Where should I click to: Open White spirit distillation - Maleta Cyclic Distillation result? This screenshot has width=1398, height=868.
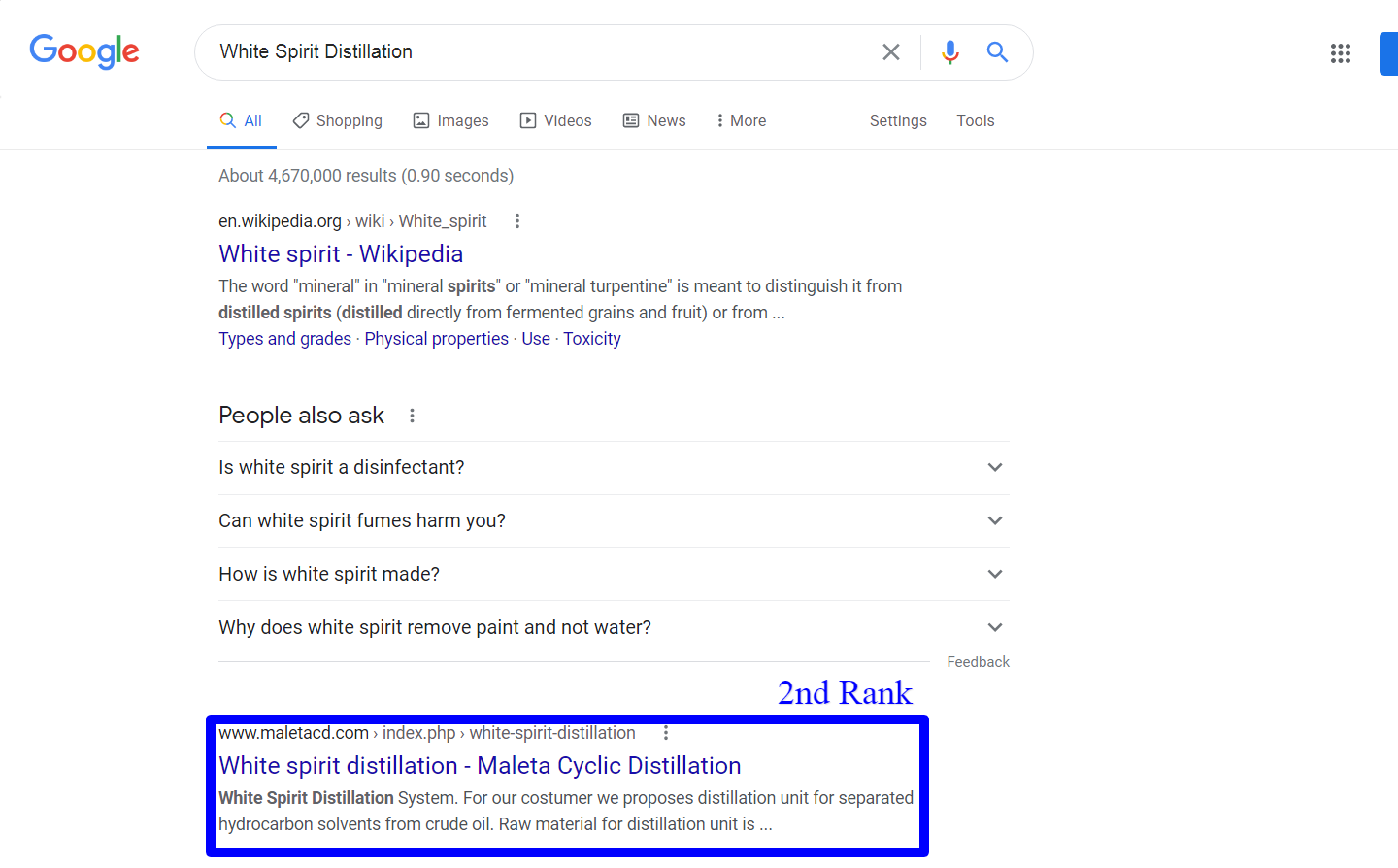480,765
